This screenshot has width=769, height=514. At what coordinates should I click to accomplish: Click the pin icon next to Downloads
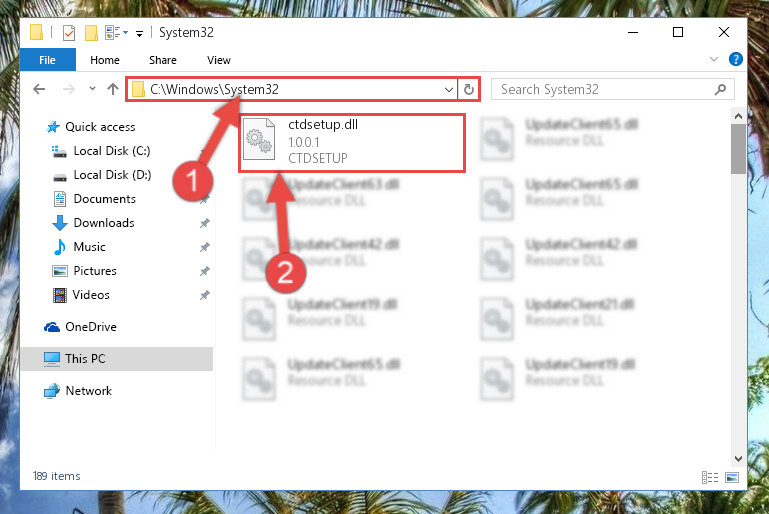pyautogui.click(x=205, y=223)
